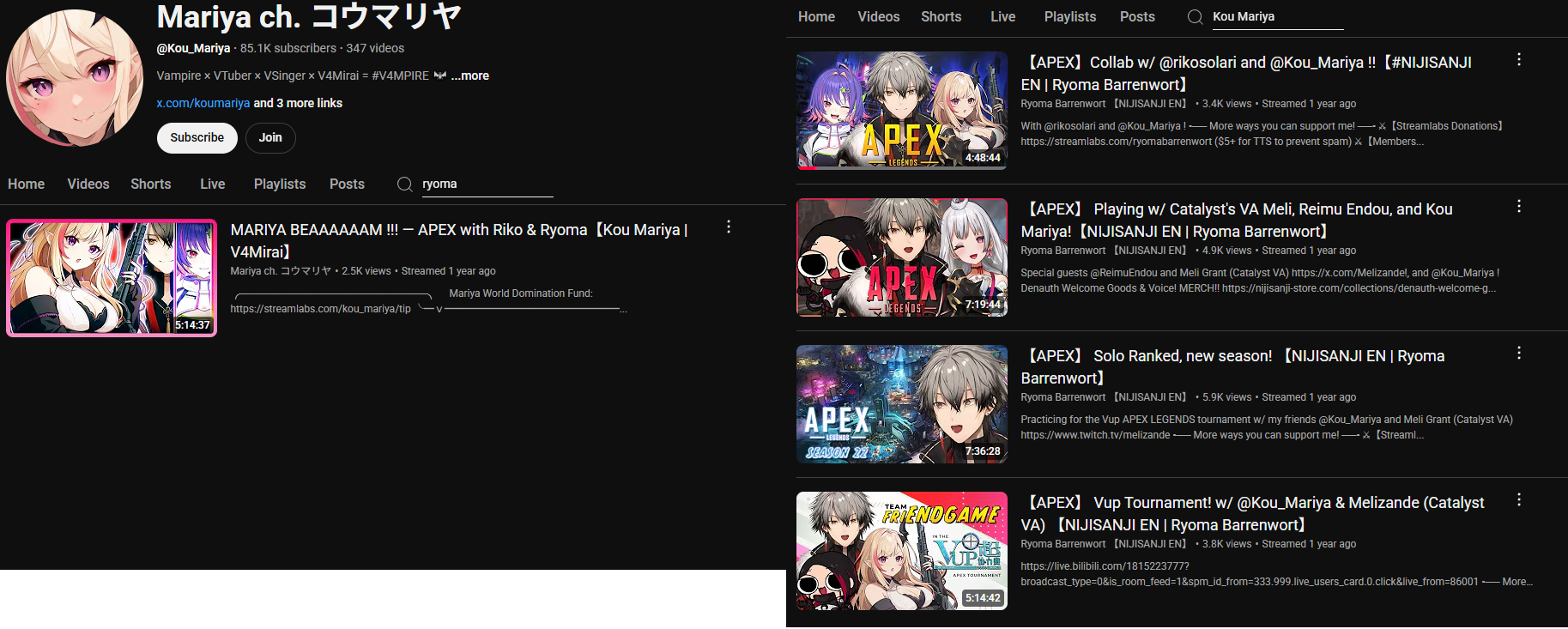Open Playing w/ Catalyst's VA Meli title
1568x629 pixels.
pos(1237,221)
